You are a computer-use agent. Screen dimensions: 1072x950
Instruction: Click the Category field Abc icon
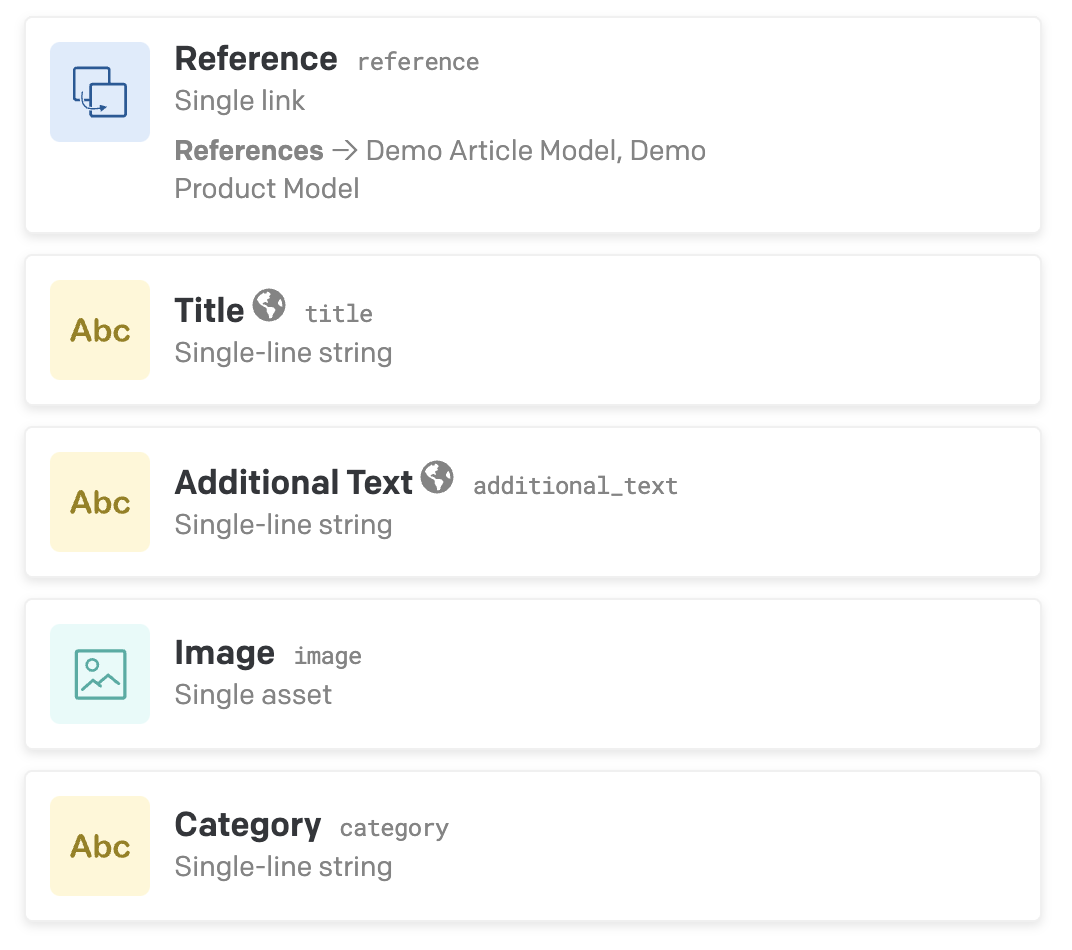100,846
